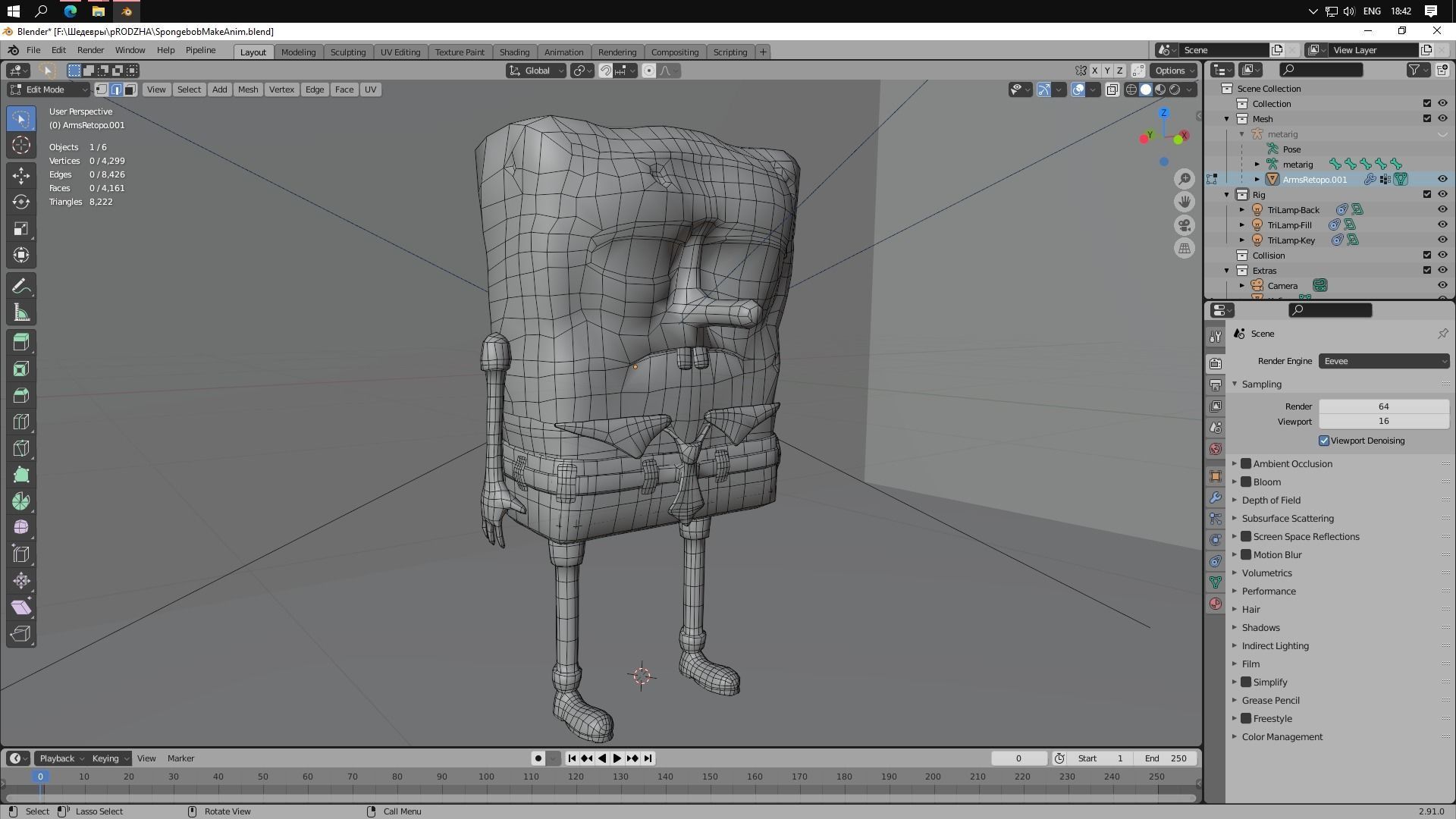Image resolution: width=1456 pixels, height=819 pixels.
Task: Activate the Rotate tool
Action: (21, 202)
